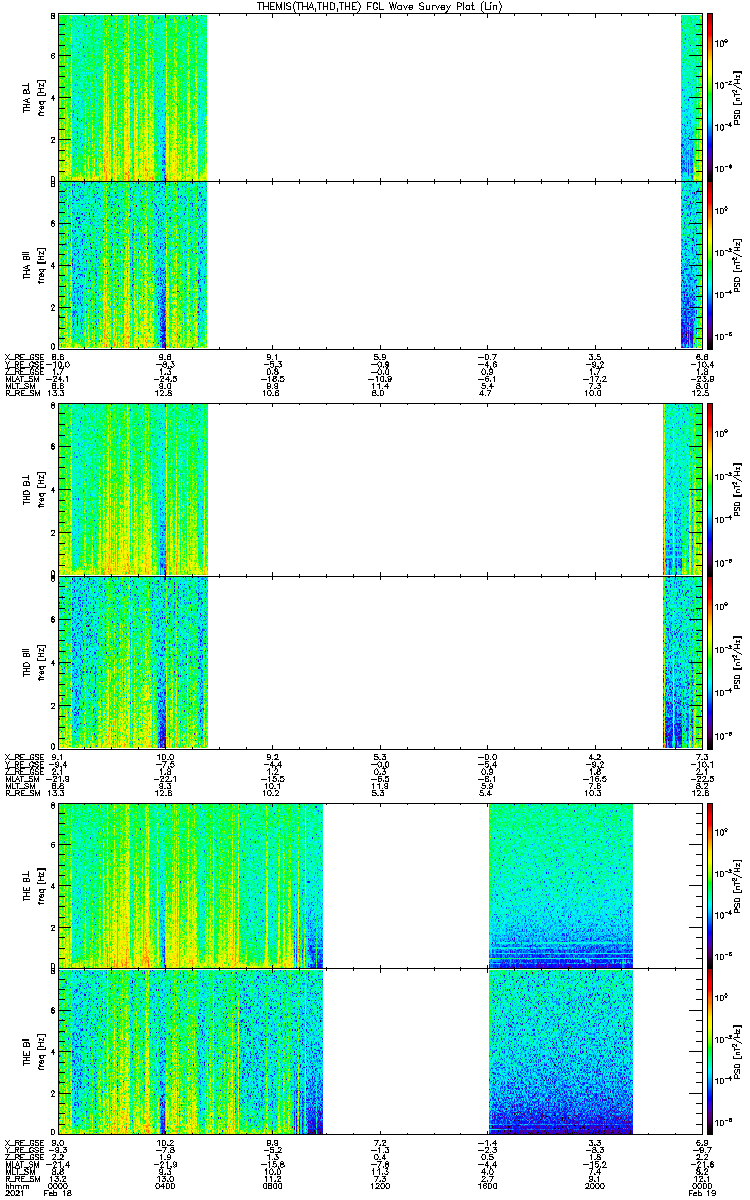Click the THE B-parallel y-axis label
Viewport: 750px width, 1200px height.
(32, 1052)
